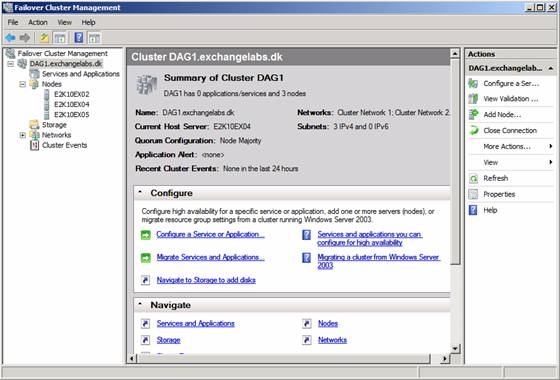Viewport: 560px width, 380px height.
Task: Collapse the Configure section
Action: point(140,192)
